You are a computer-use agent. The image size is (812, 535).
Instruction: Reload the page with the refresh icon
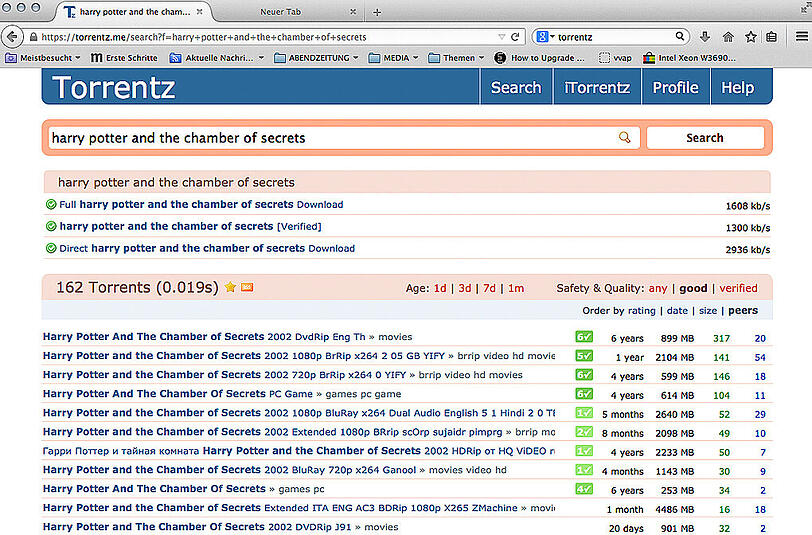tap(515, 37)
